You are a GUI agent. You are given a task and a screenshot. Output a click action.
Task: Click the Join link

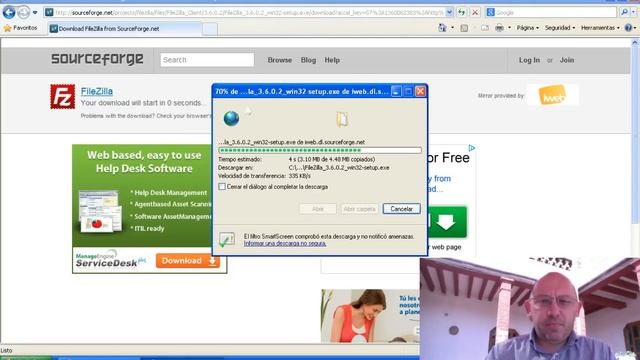click(567, 60)
